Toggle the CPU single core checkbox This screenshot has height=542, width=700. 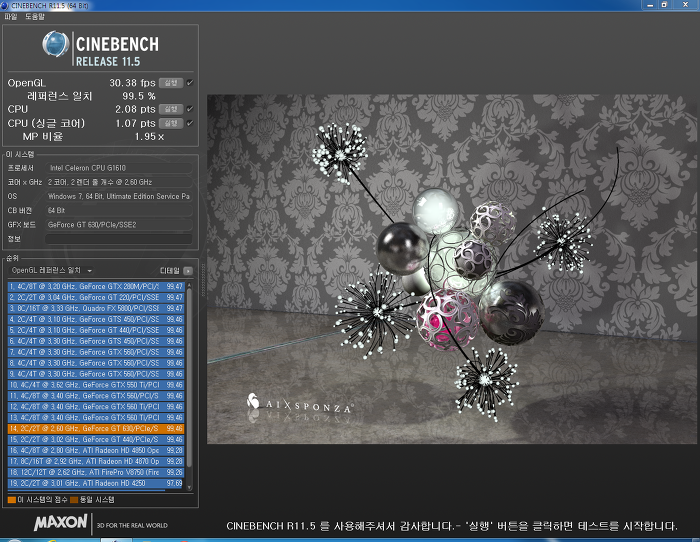click(x=190, y=123)
